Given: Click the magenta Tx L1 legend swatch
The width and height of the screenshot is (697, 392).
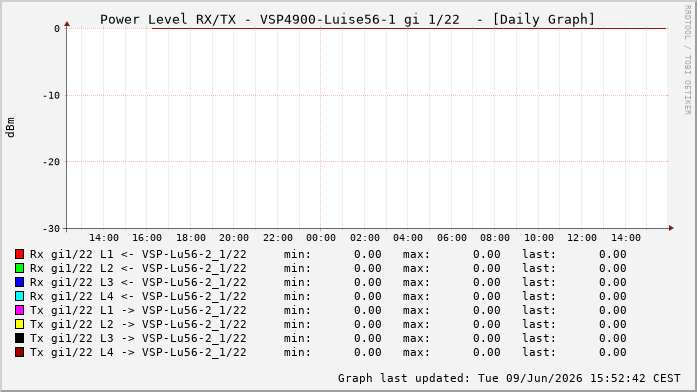Looking at the screenshot, I should (x=19, y=310).
